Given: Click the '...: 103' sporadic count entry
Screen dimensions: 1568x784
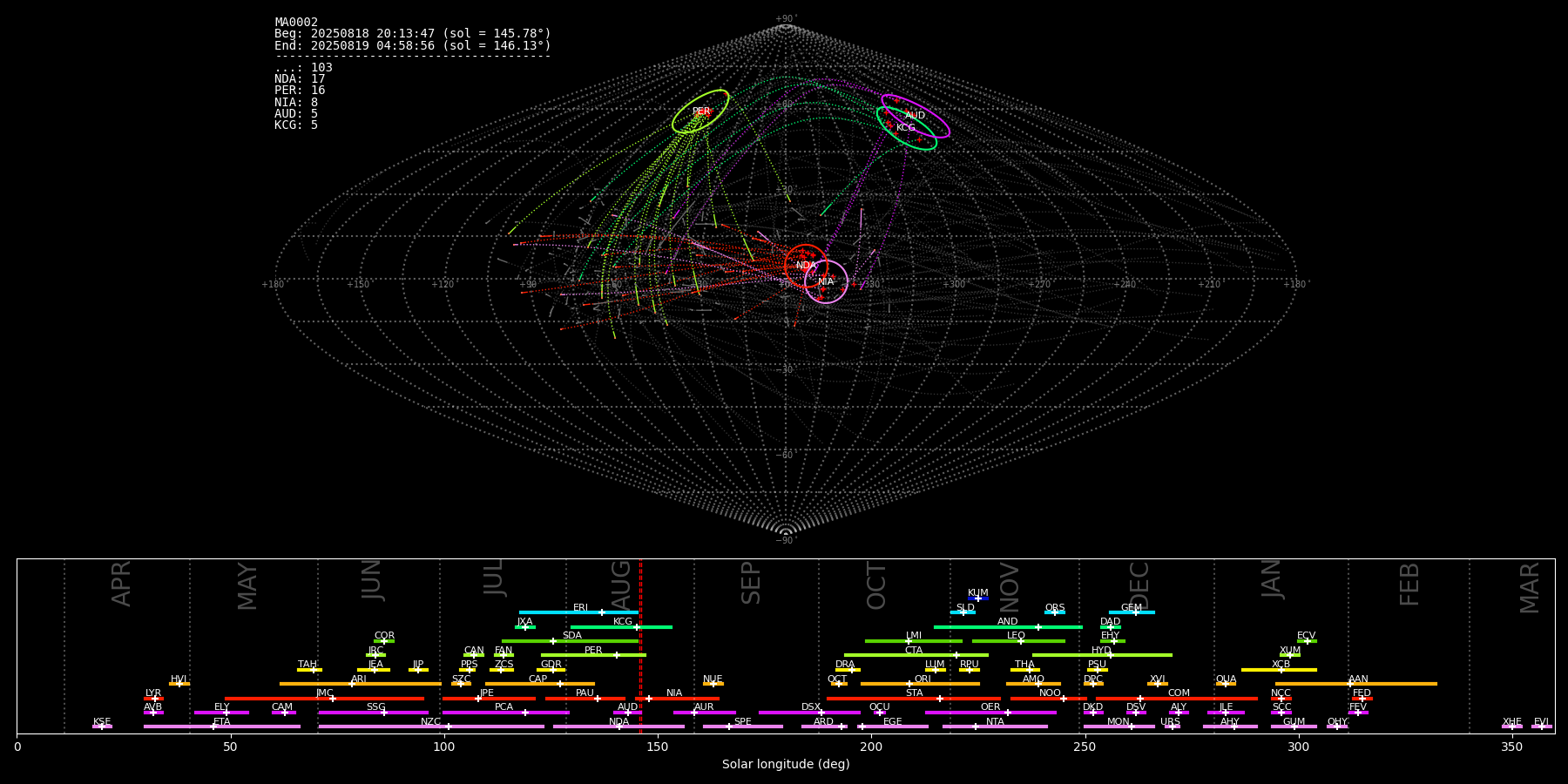Looking at the screenshot, I should (303, 68).
